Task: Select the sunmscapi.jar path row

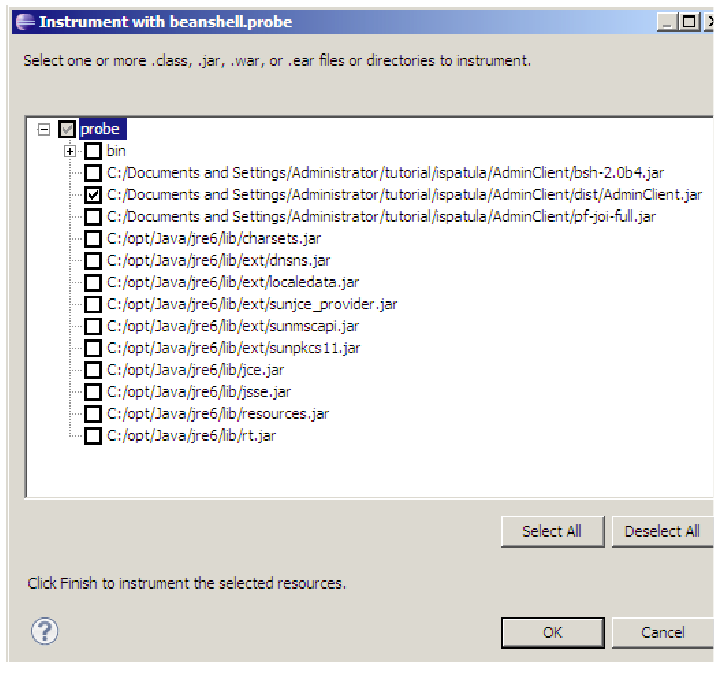Action: tap(233, 326)
